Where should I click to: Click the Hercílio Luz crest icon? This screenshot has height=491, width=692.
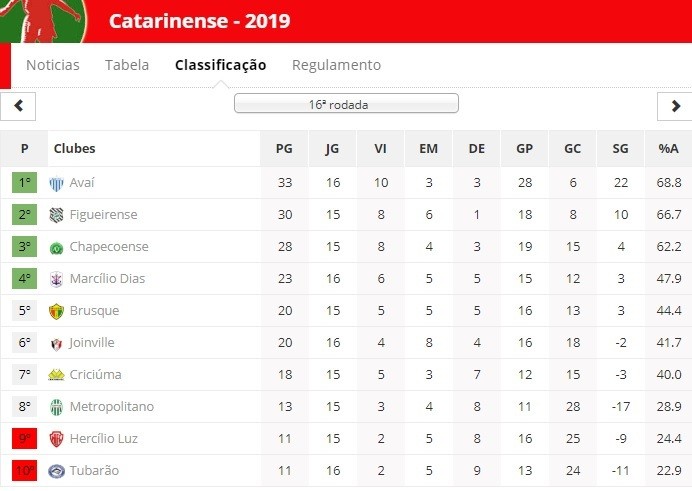click(x=57, y=439)
